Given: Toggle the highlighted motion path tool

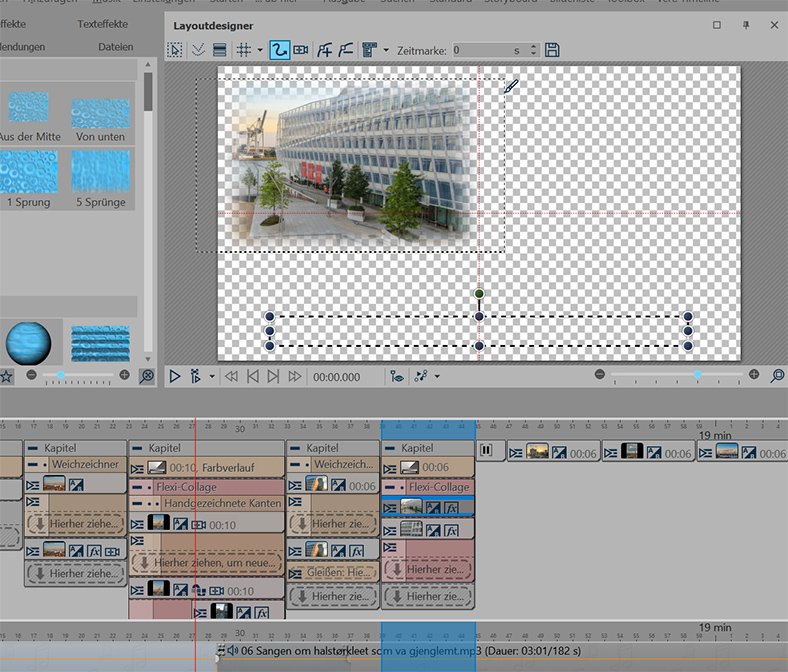Looking at the screenshot, I should (x=279, y=49).
